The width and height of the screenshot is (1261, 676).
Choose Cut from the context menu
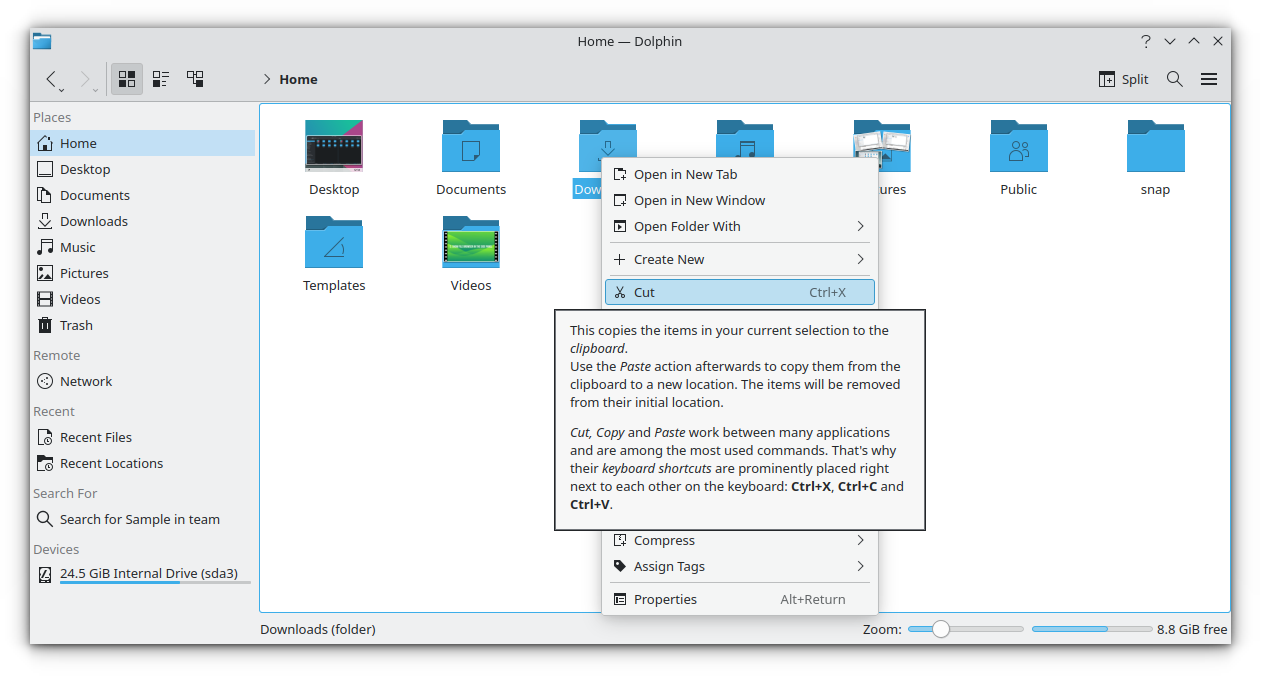click(738, 293)
